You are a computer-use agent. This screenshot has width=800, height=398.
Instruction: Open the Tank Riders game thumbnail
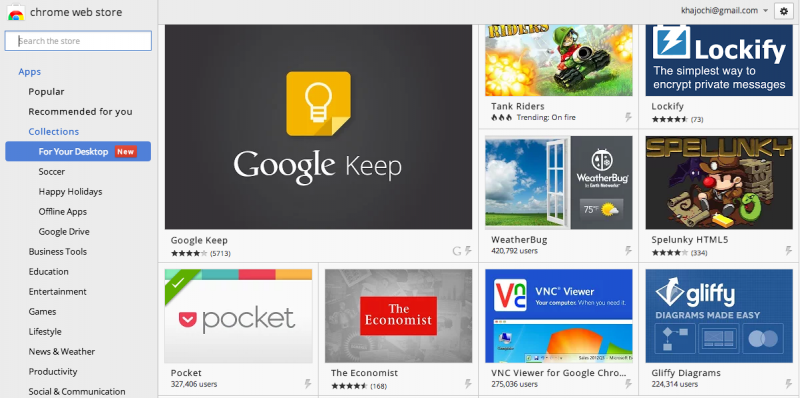[x=559, y=60]
